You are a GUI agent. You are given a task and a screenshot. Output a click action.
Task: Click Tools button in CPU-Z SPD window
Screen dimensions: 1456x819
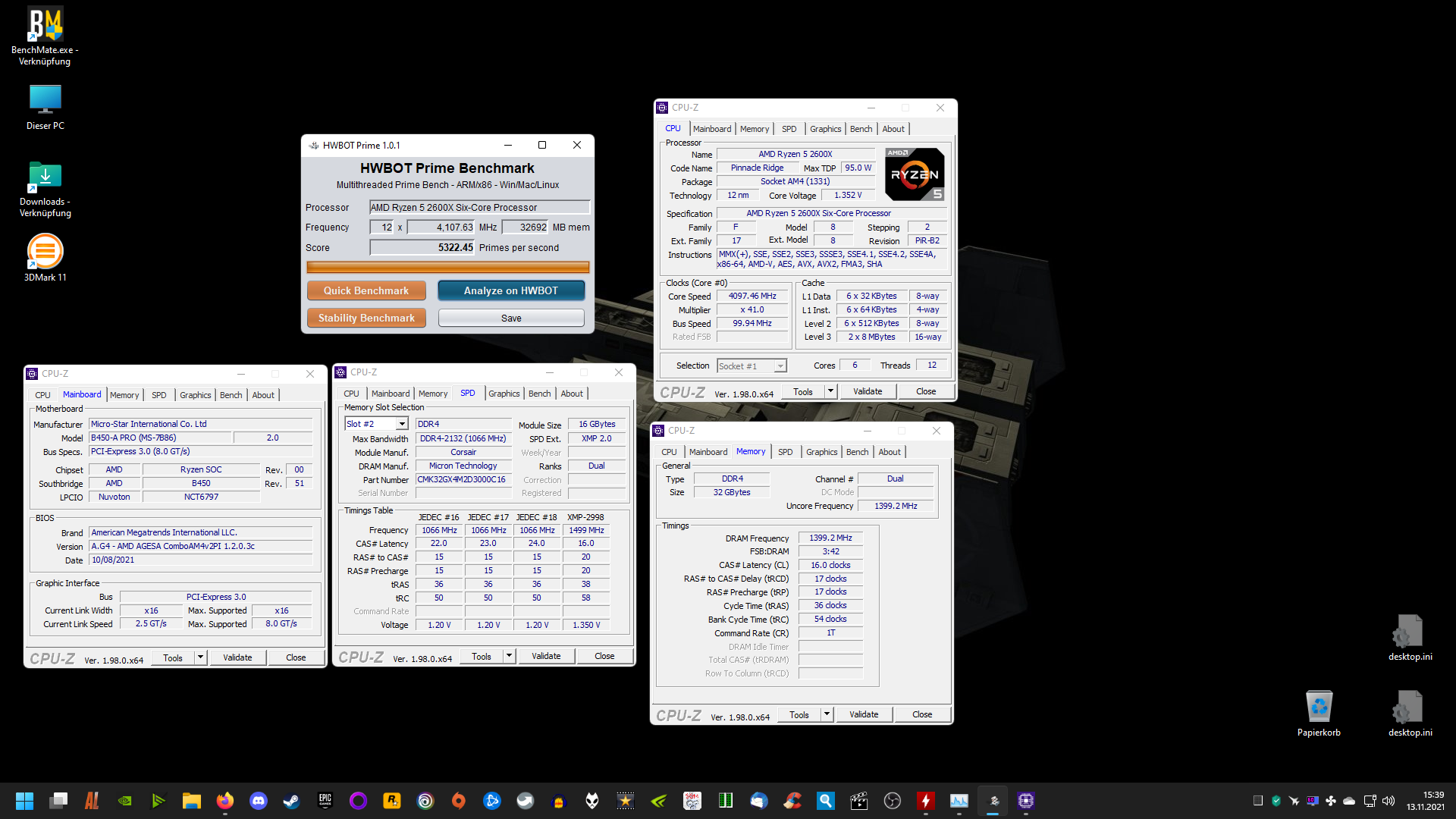(482, 656)
